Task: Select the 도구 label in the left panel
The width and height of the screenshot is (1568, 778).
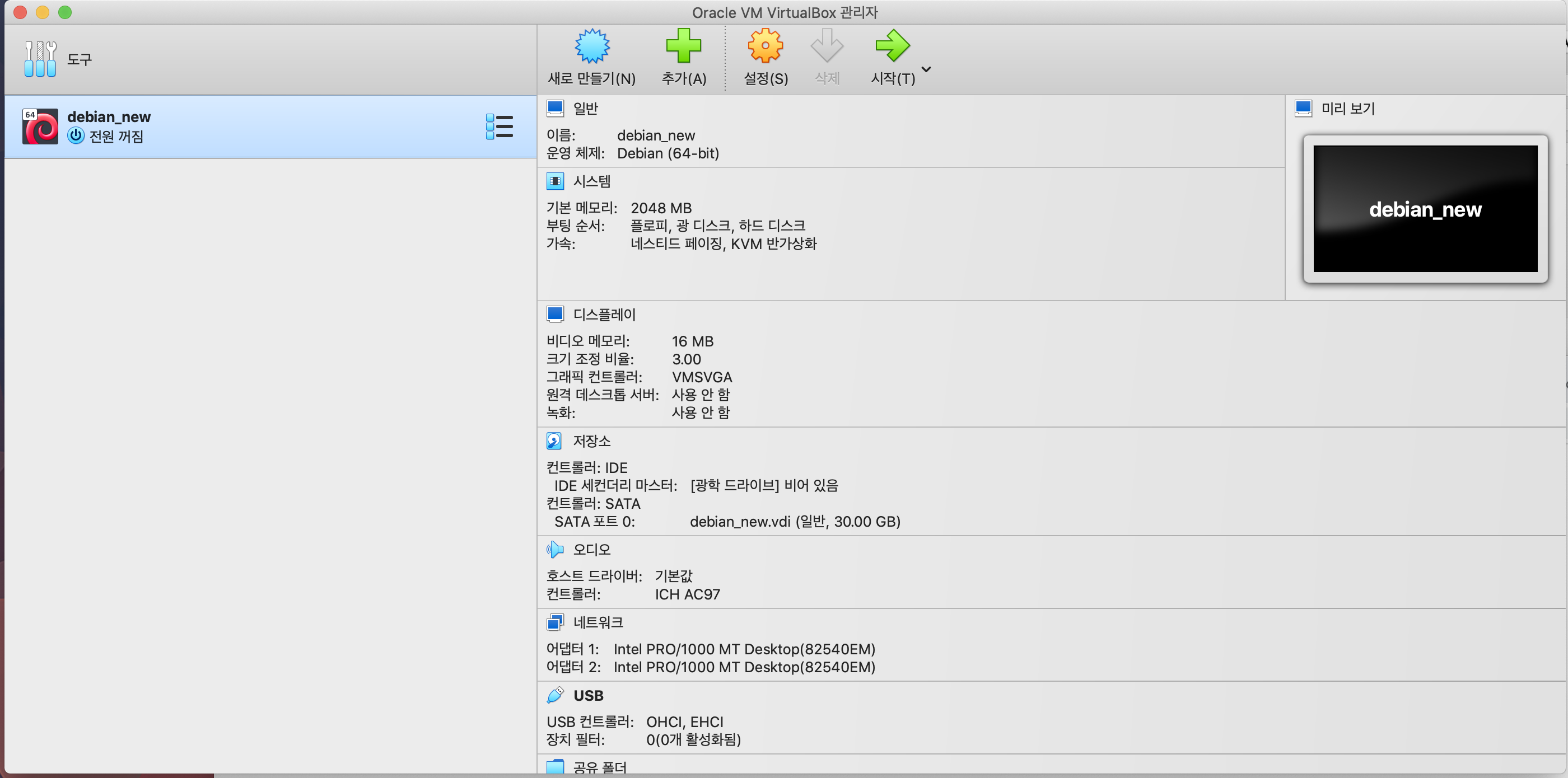Action: pos(79,60)
